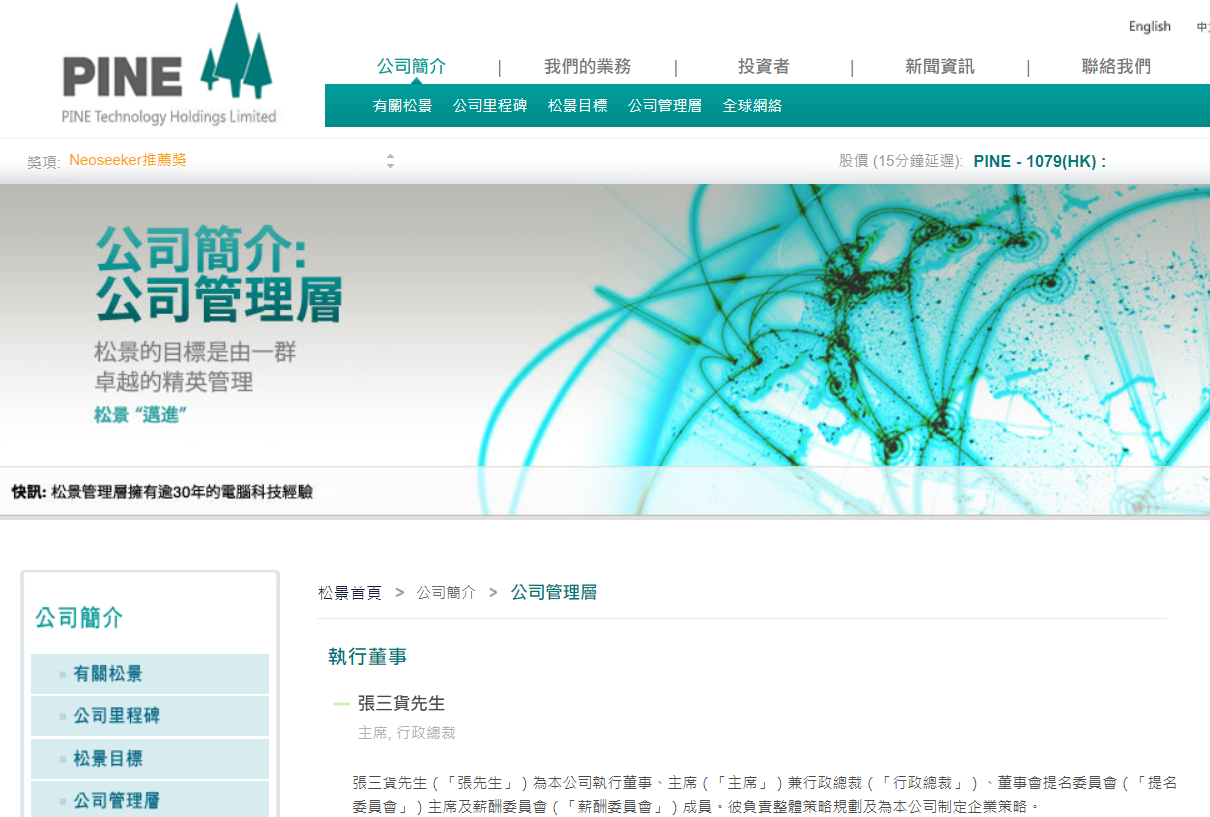Select 公司管理層 in the teal submenu
This screenshot has width=1210, height=817.
[665, 106]
